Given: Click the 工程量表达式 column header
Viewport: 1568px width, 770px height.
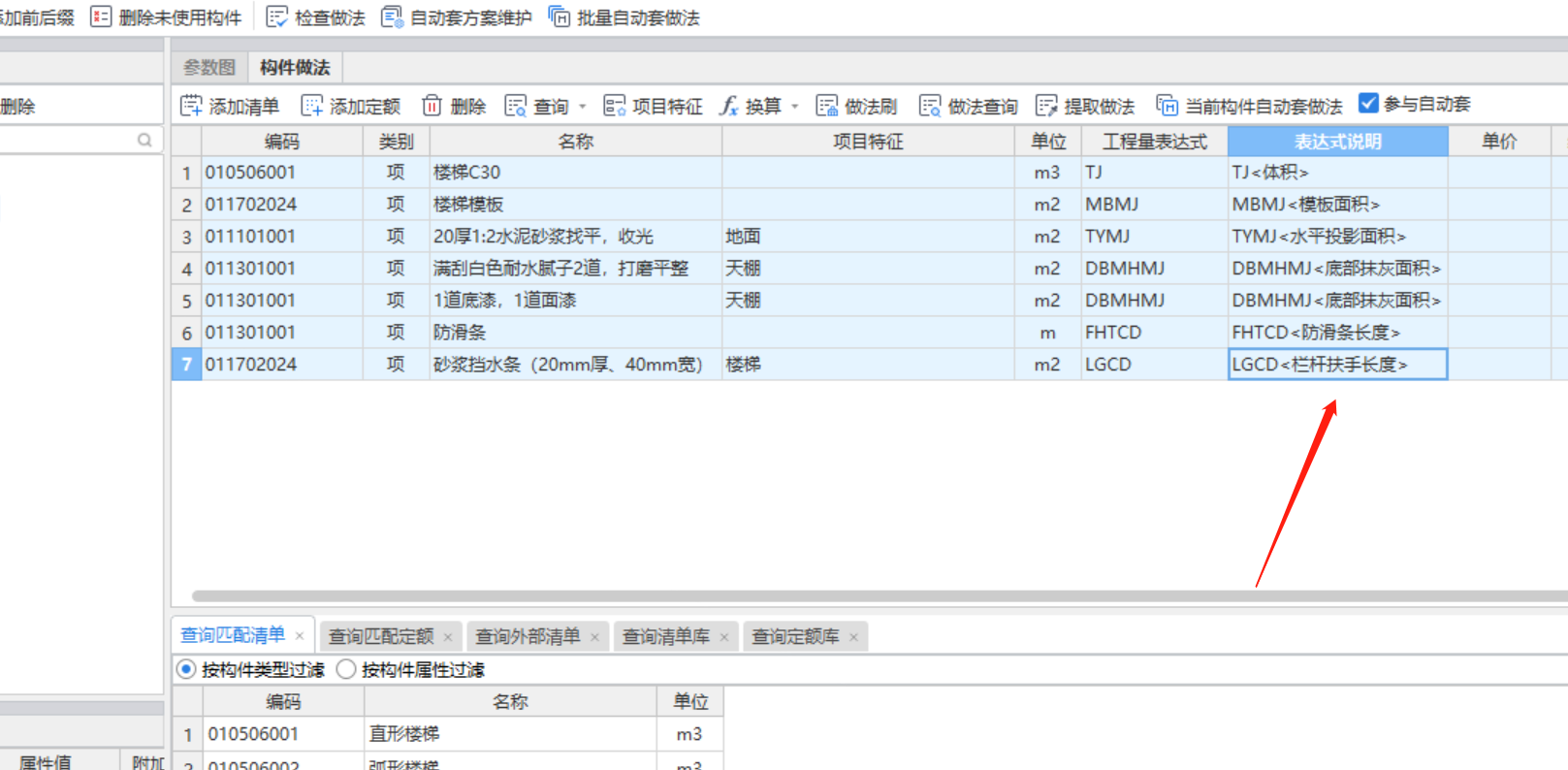Looking at the screenshot, I should click(1154, 142).
